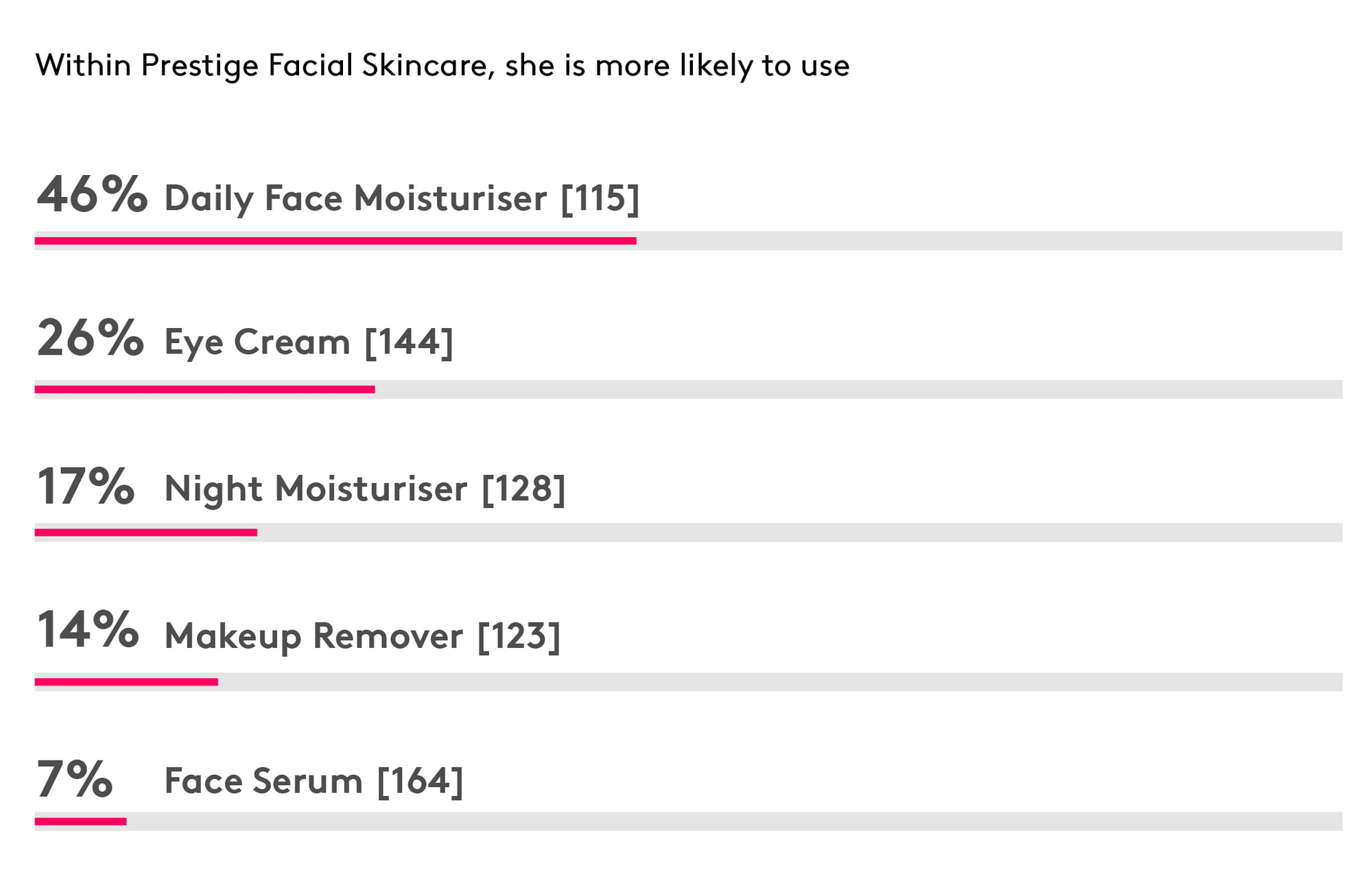1372x875 pixels.
Task: Select the Eye Cream [144] label
Action: click(x=309, y=342)
